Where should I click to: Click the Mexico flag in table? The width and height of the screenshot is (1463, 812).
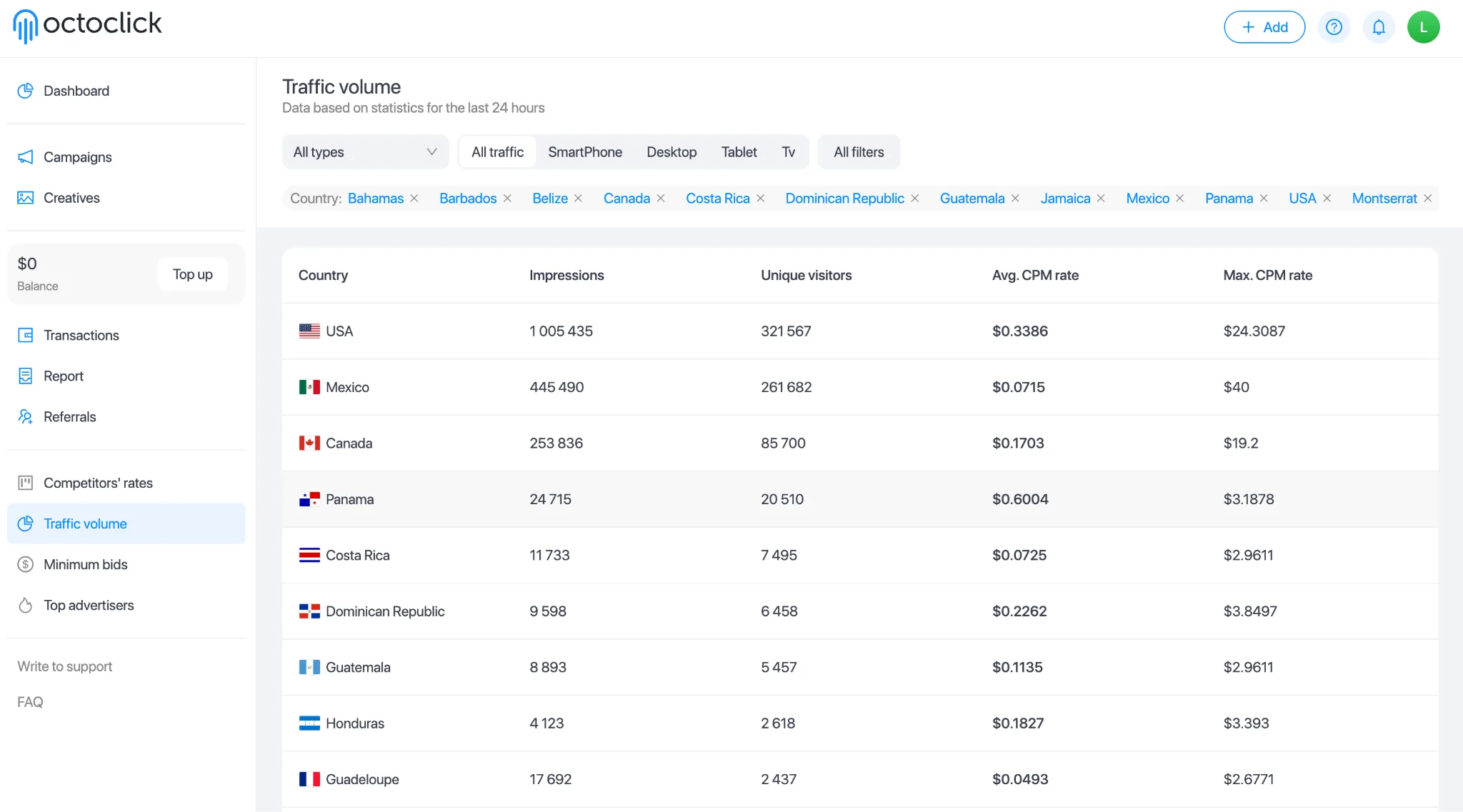(309, 387)
